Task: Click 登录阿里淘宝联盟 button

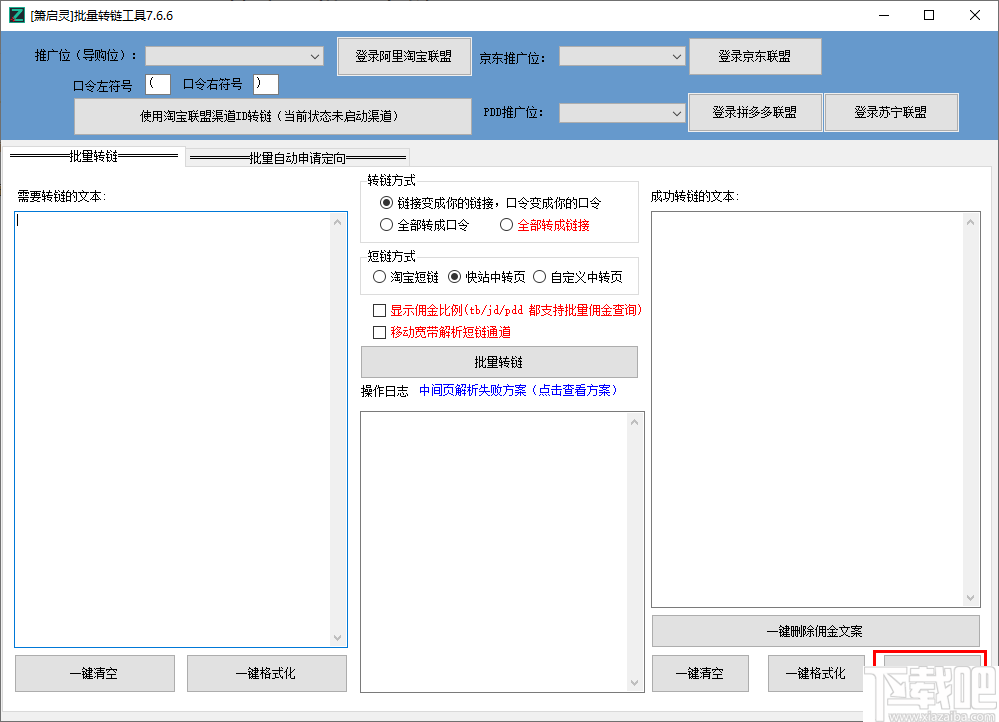Action: (404, 56)
